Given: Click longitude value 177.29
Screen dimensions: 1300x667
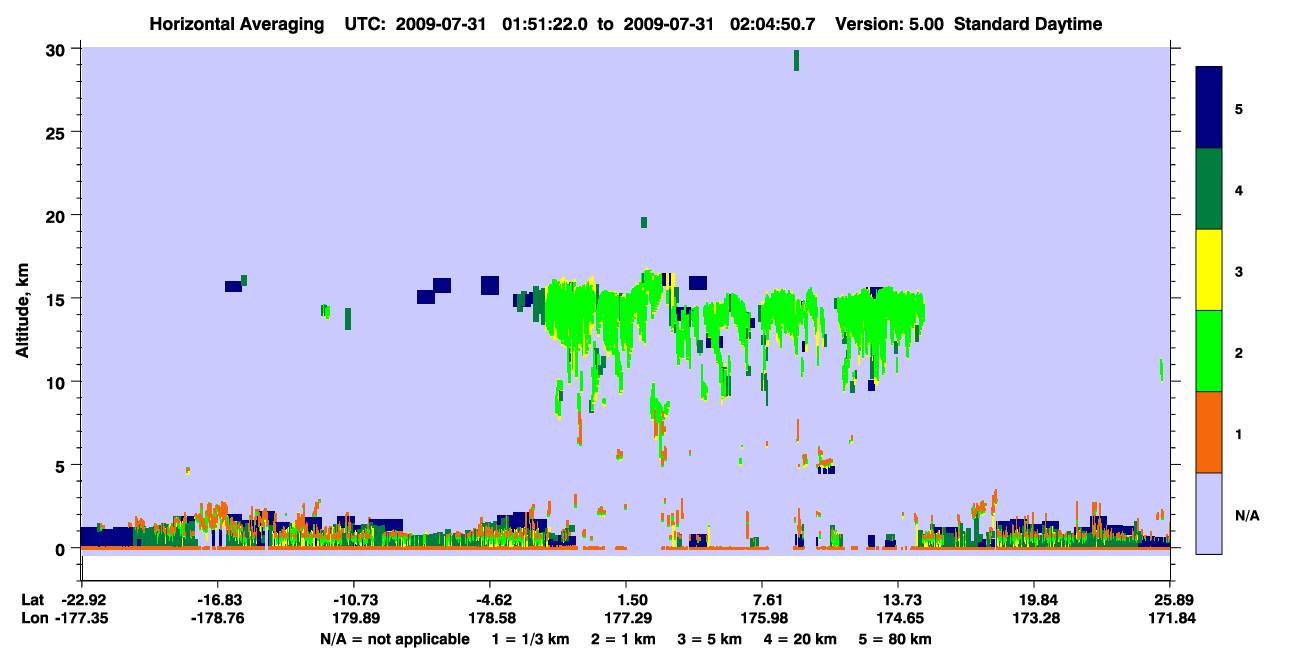Looking at the screenshot, I should [x=626, y=618].
